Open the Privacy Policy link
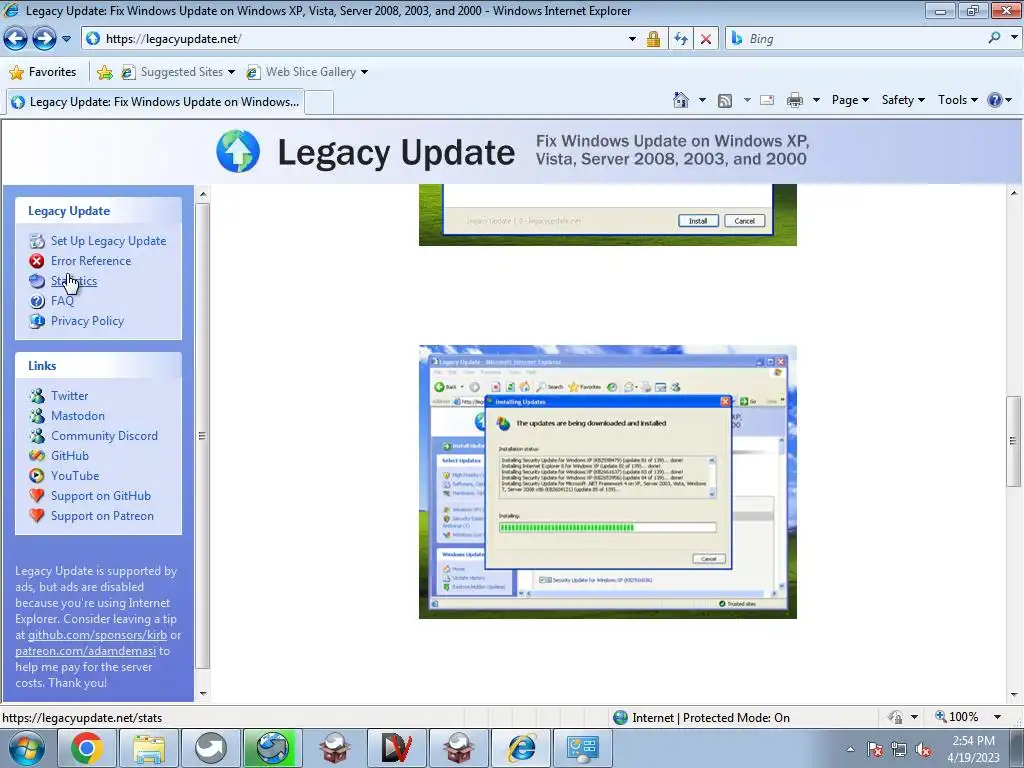Viewport: 1024px width, 768px height. click(x=88, y=321)
